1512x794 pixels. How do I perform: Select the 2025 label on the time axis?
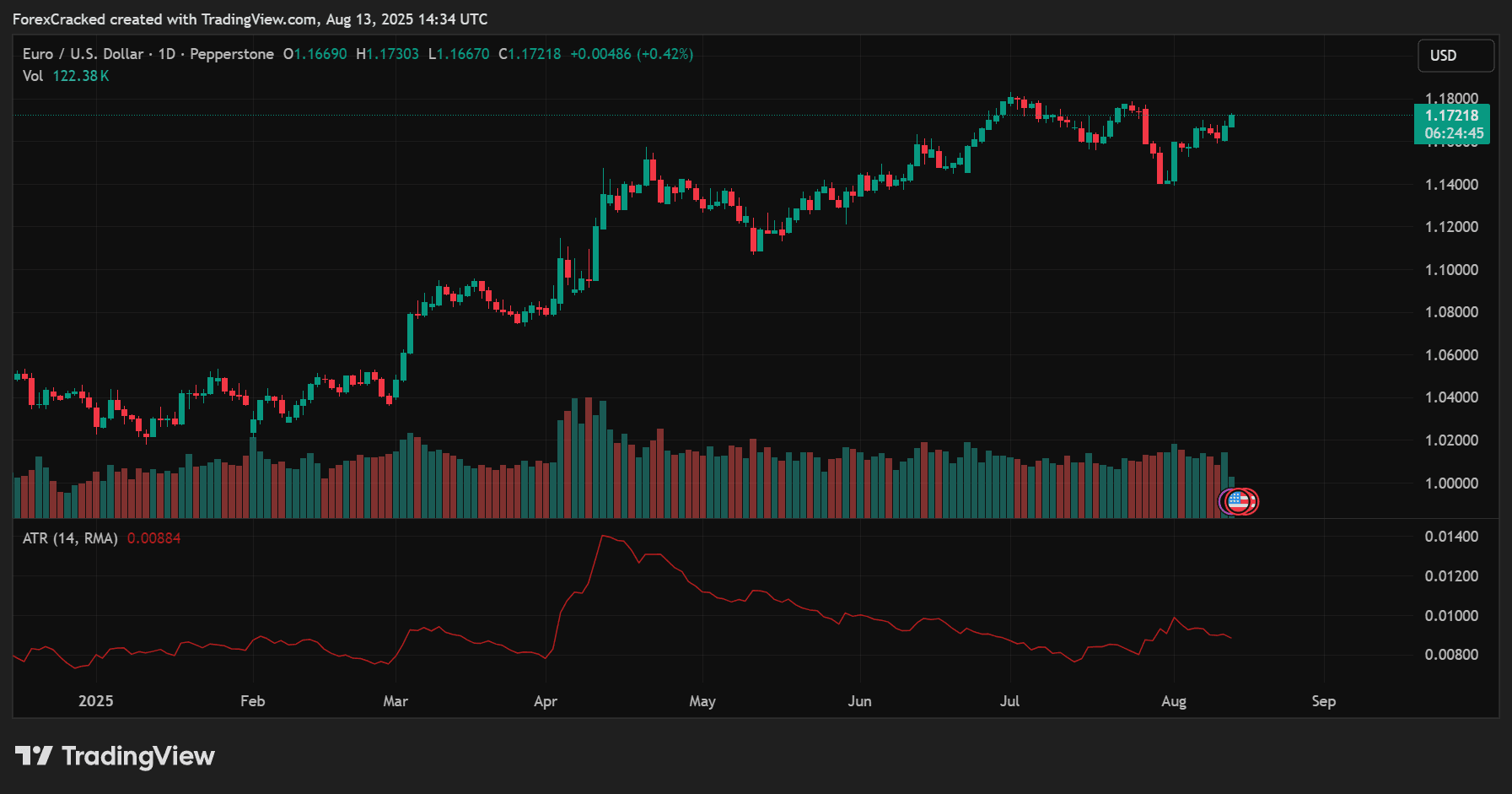(96, 700)
